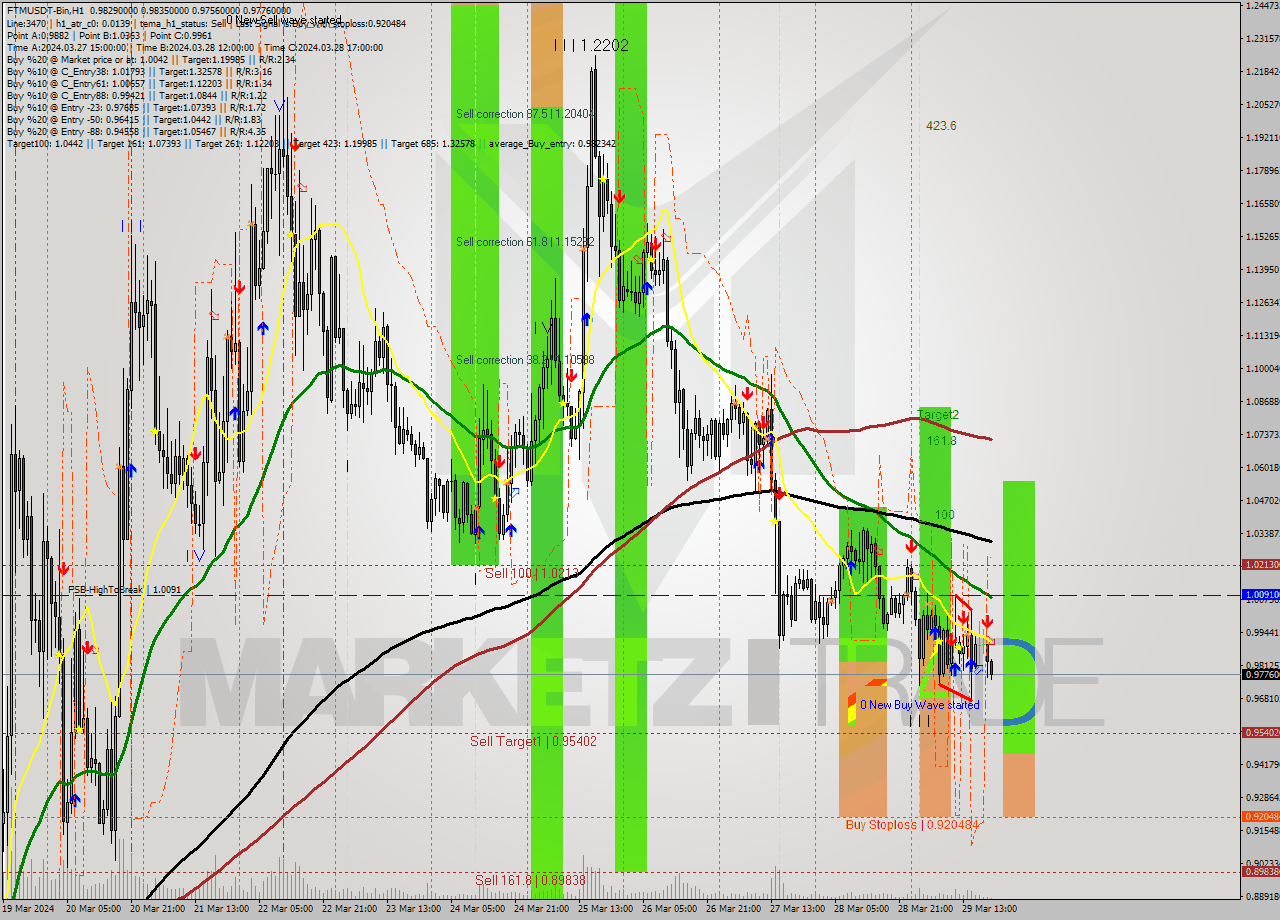Click the 1.24473 top price axis label
Image resolution: width=1280 pixels, height=920 pixels.
tap(1260, 6)
